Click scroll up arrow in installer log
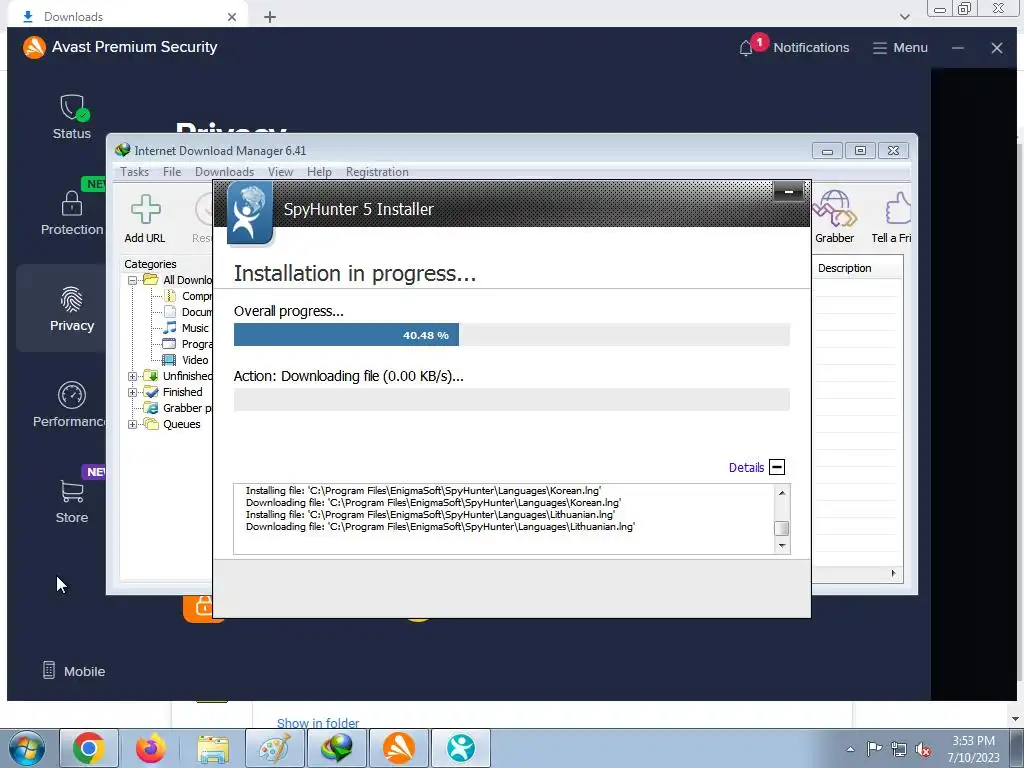This screenshot has height=768, width=1024. (x=782, y=492)
